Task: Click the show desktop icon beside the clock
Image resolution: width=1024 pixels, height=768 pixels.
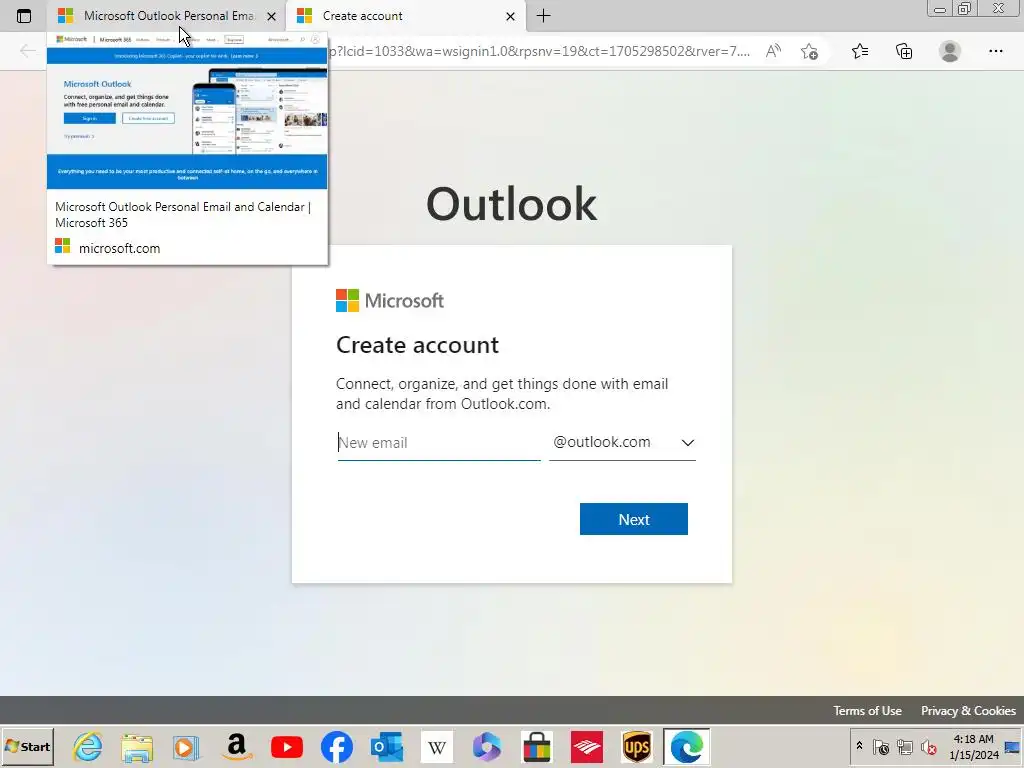Action: pyautogui.click(x=1013, y=746)
